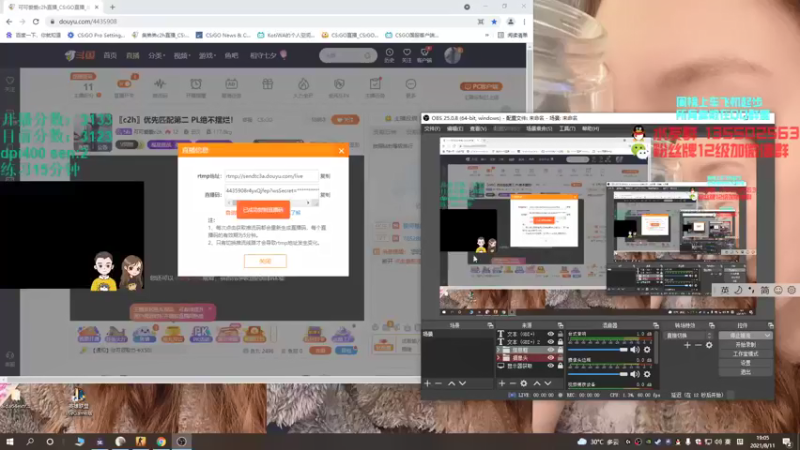Open the scene transition type dropdown
Image resolution: width=800 pixels, height=450 pixels.
[688, 335]
